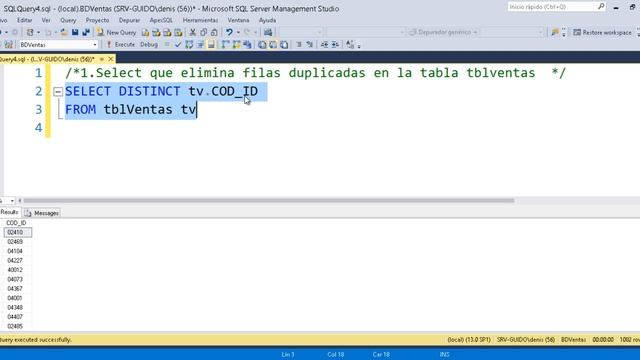Click the editor horizontal scrollbar

[269, 200]
